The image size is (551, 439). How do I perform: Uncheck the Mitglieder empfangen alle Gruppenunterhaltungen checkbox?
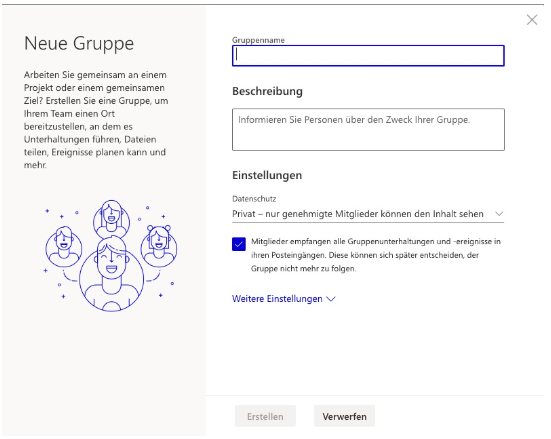[239, 244]
